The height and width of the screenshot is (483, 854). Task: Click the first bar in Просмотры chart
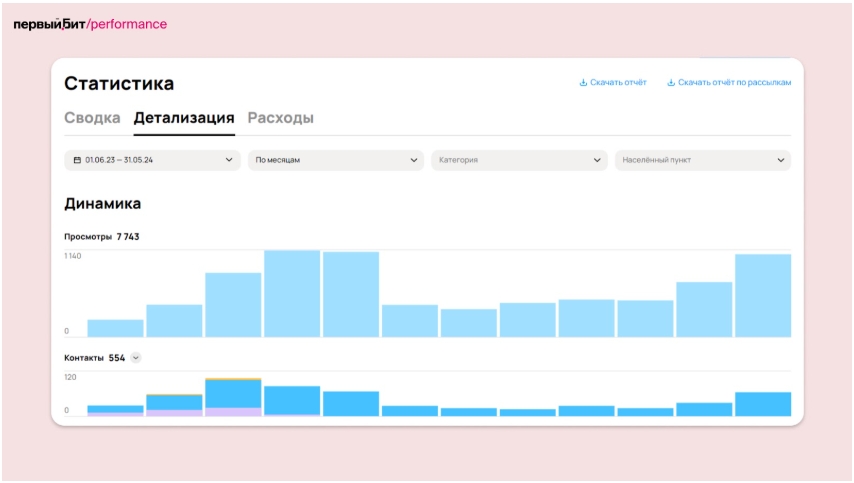point(115,328)
